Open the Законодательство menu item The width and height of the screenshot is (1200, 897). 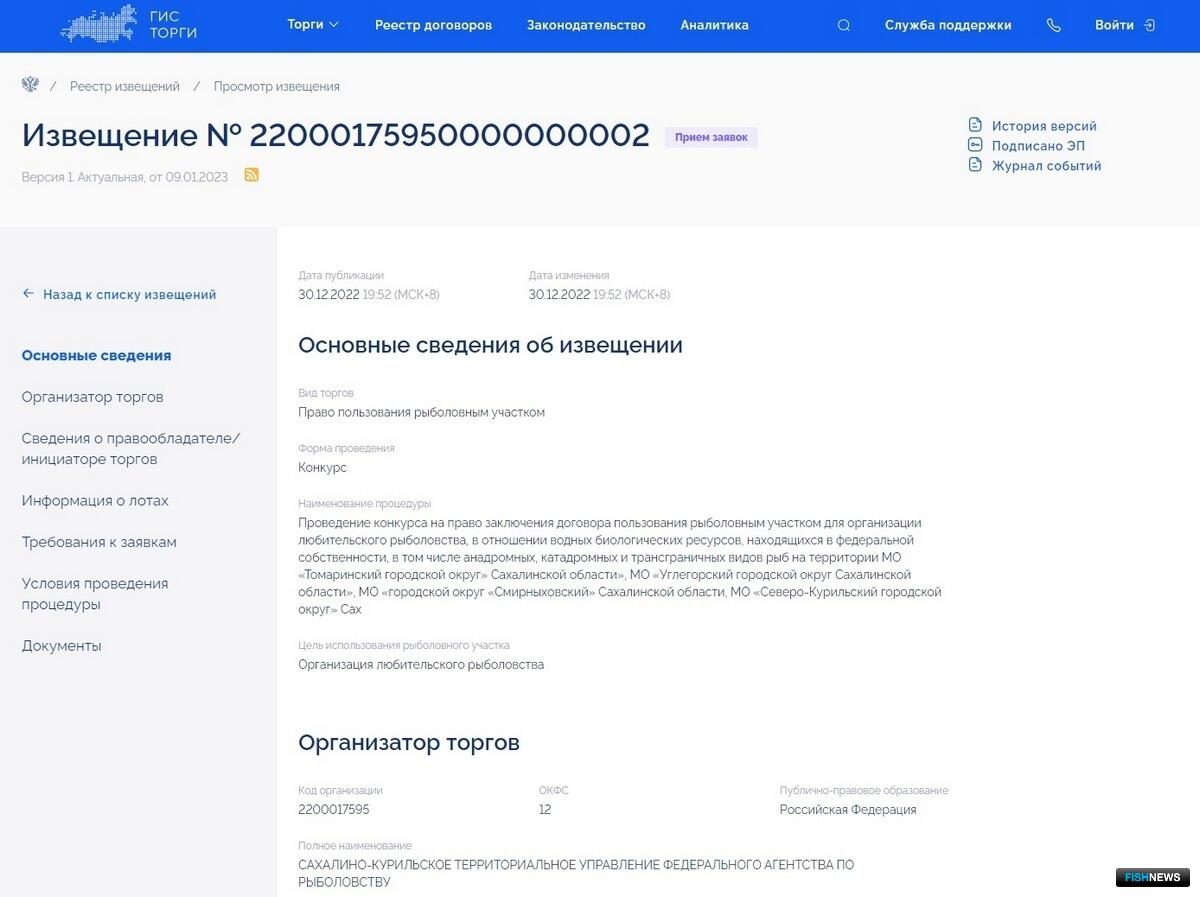pyautogui.click(x=586, y=25)
